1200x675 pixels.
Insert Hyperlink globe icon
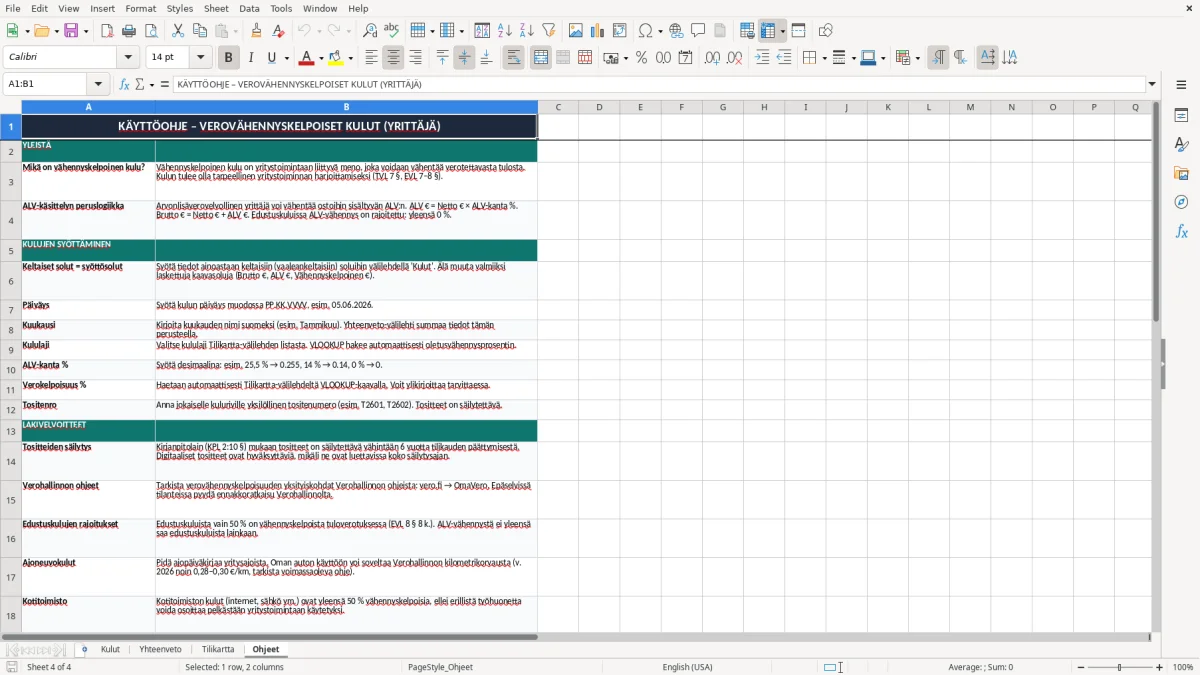[676, 31]
